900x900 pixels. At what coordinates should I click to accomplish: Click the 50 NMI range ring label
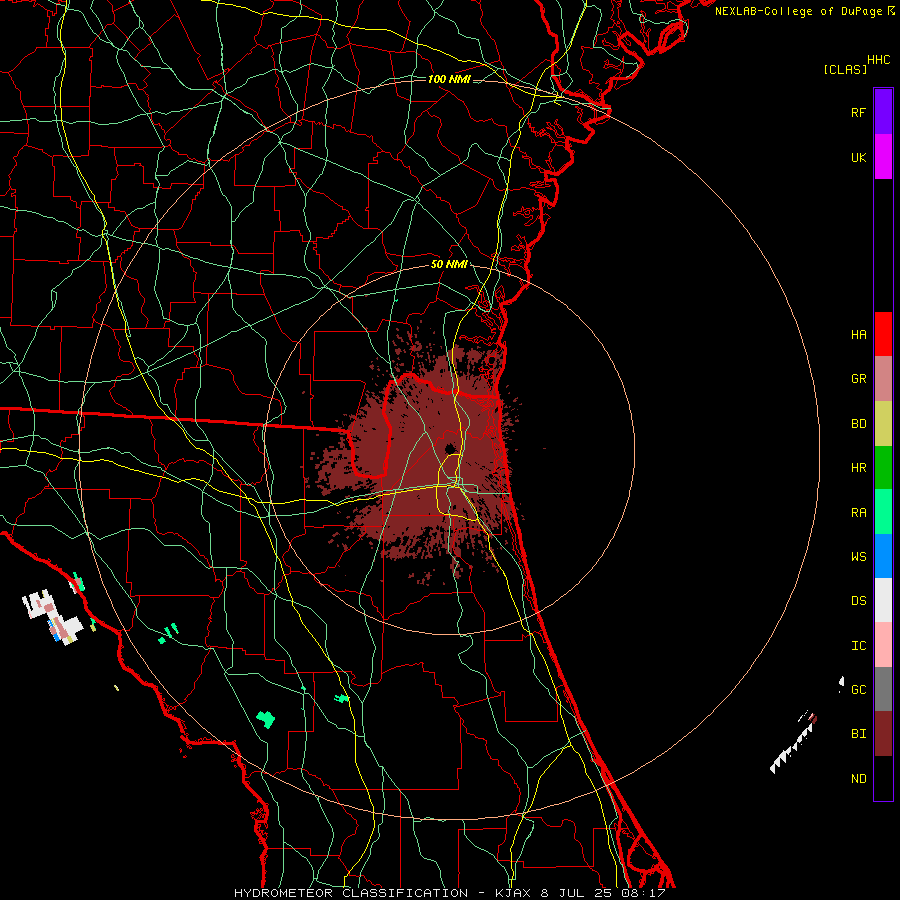click(x=449, y=265)
